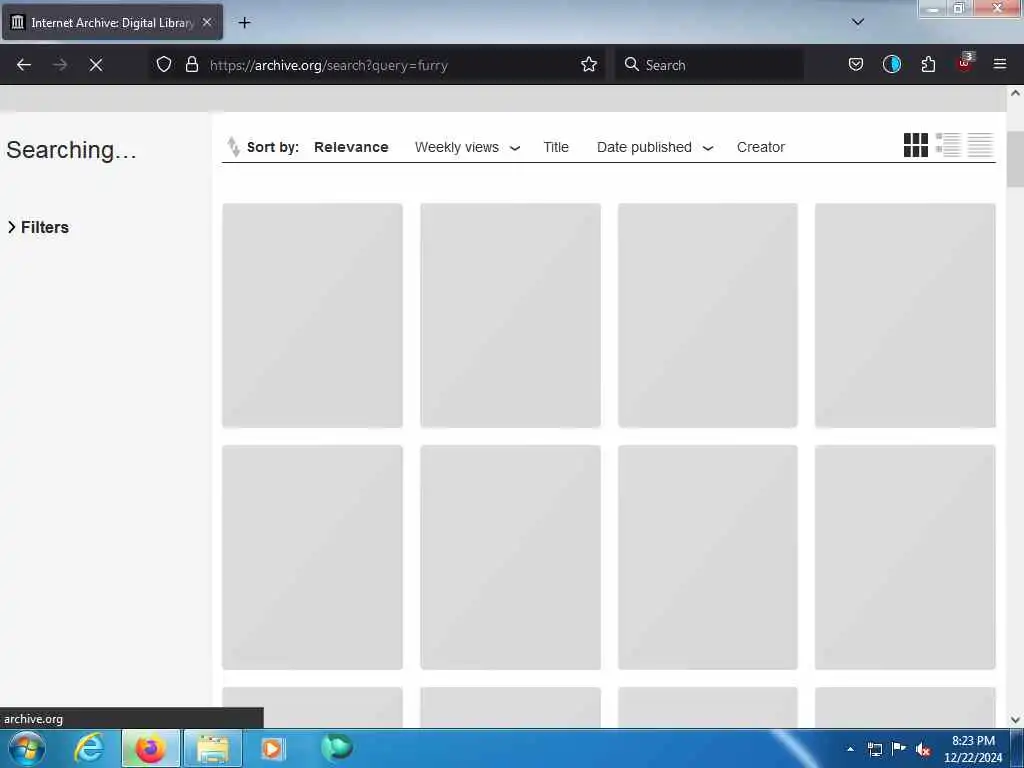Viewport: 1024px width, 768px height.
Task: Open the Windows Start menu
Action: tap(27, 748)
